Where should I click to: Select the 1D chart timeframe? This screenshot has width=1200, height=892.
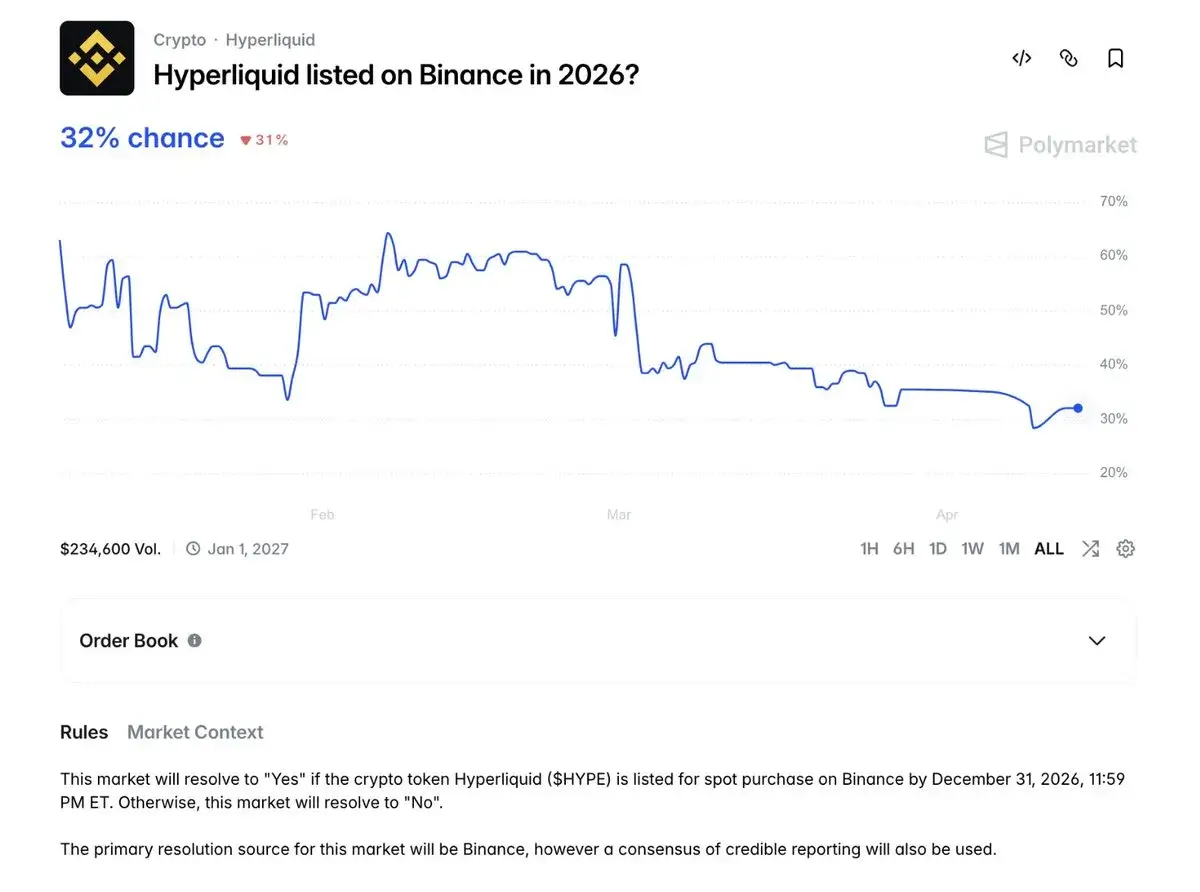point(937,548)
